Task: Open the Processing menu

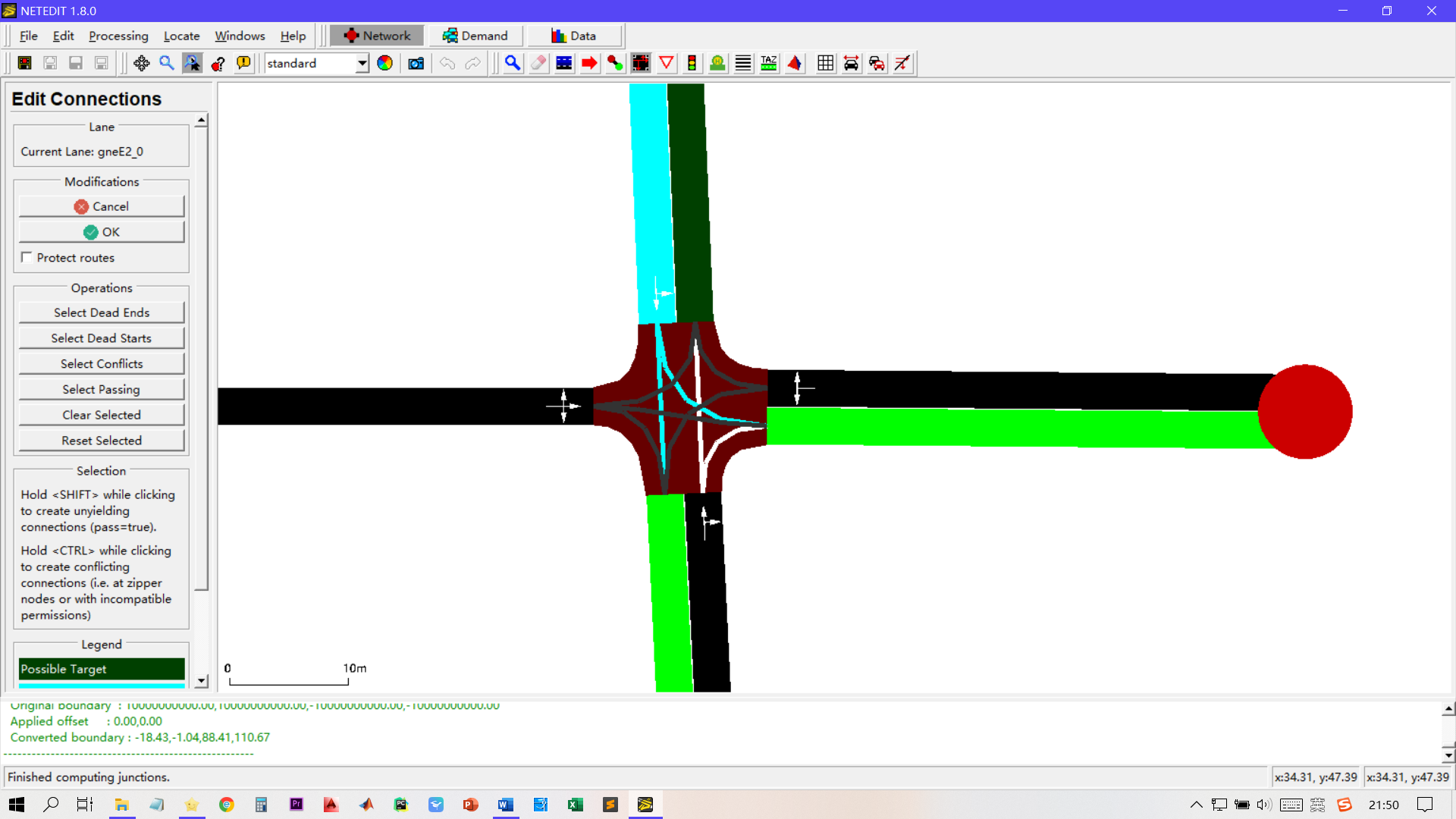Action: click(x=118, y=36)
